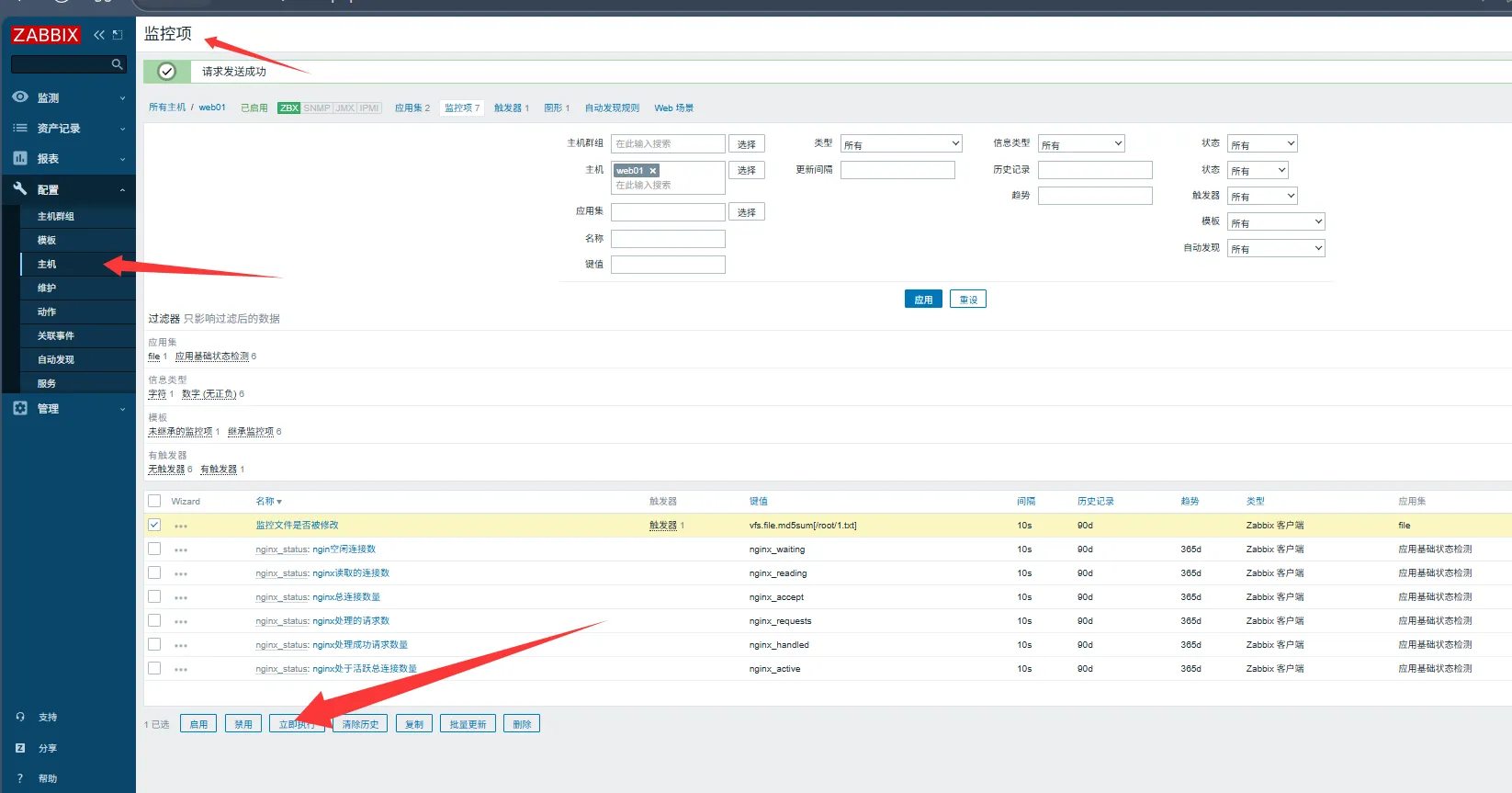
Task: Switch to the 触发器 tab
Action: pyautogui.click(x=511, y=108)
